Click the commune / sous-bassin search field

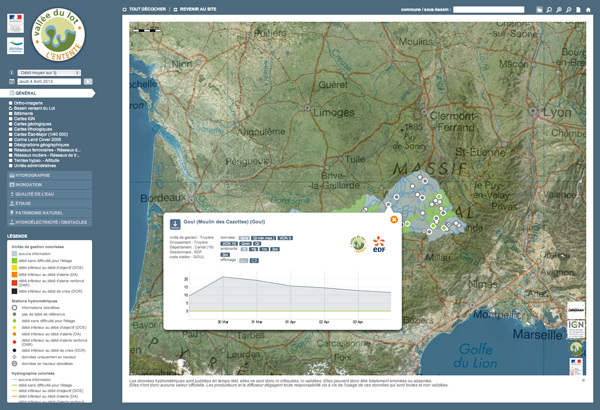coord(489,10)
